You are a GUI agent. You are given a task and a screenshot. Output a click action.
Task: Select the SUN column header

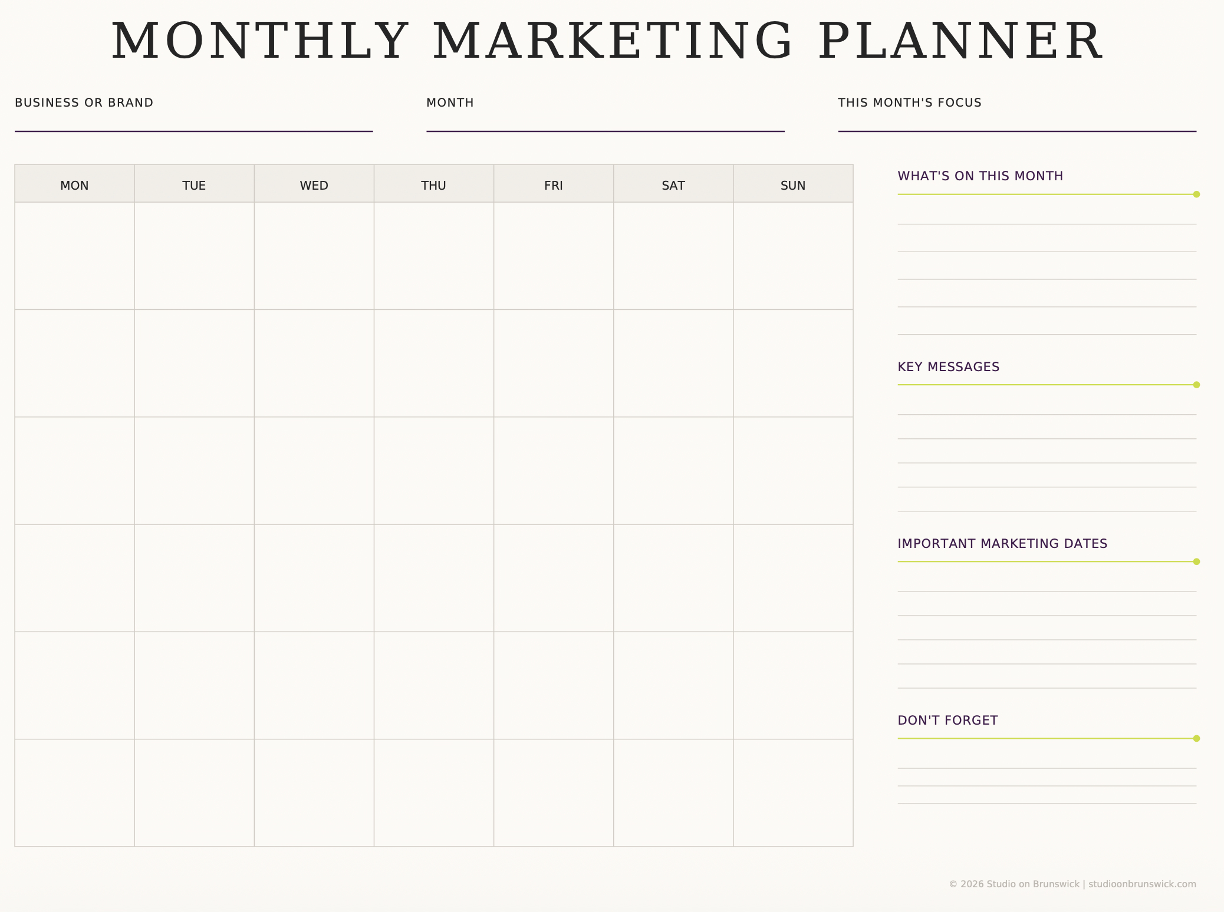tap(793, 184)
